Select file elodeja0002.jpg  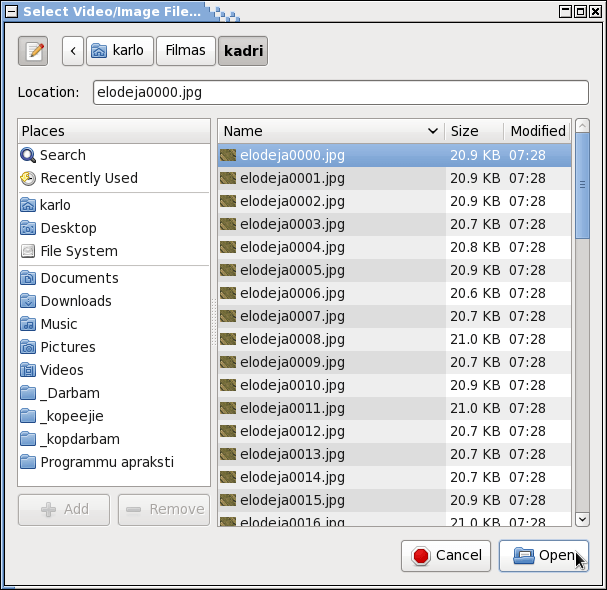394,201
